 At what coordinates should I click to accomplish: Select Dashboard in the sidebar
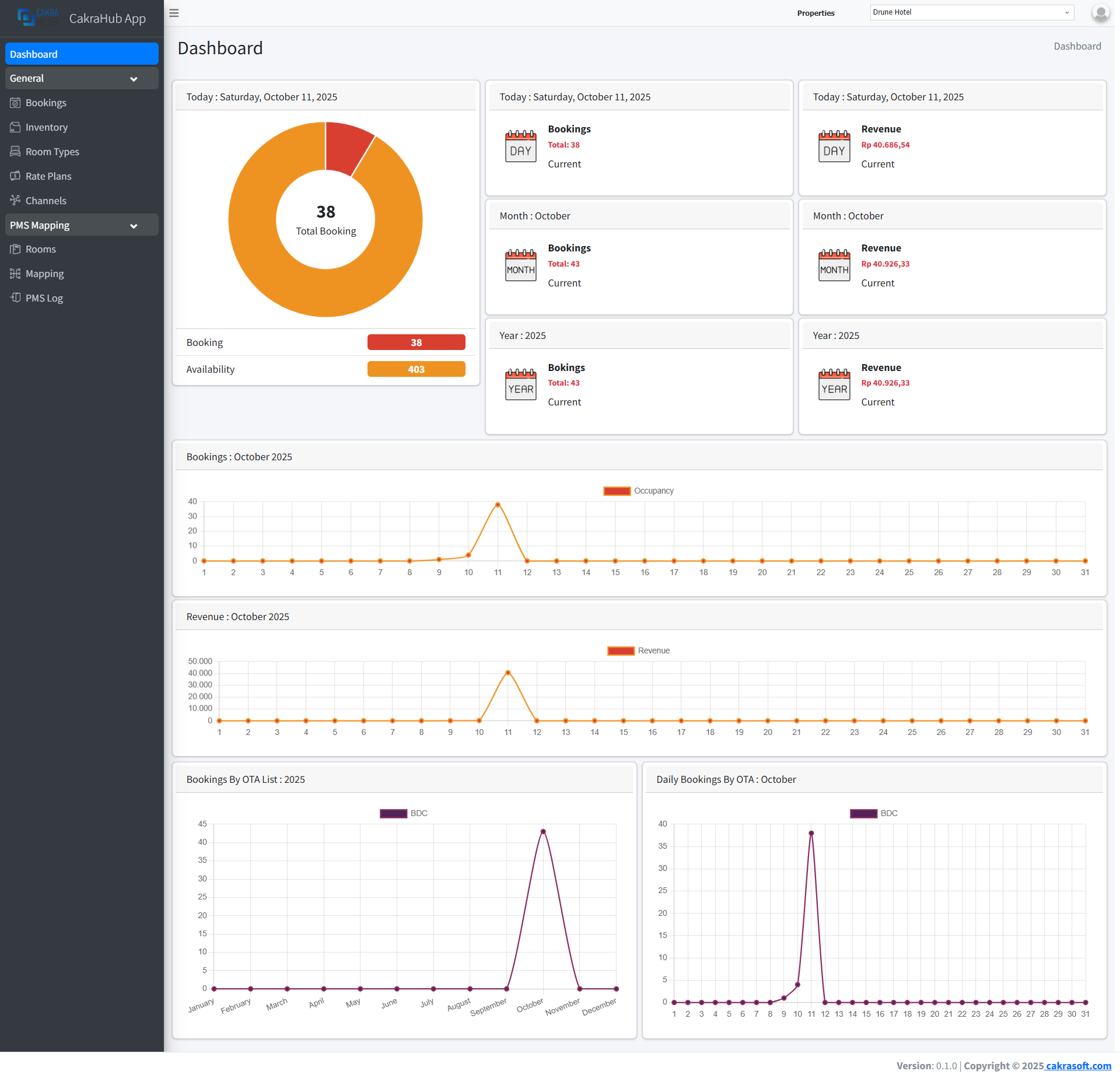pyautogui.click(x=81, y=54)
